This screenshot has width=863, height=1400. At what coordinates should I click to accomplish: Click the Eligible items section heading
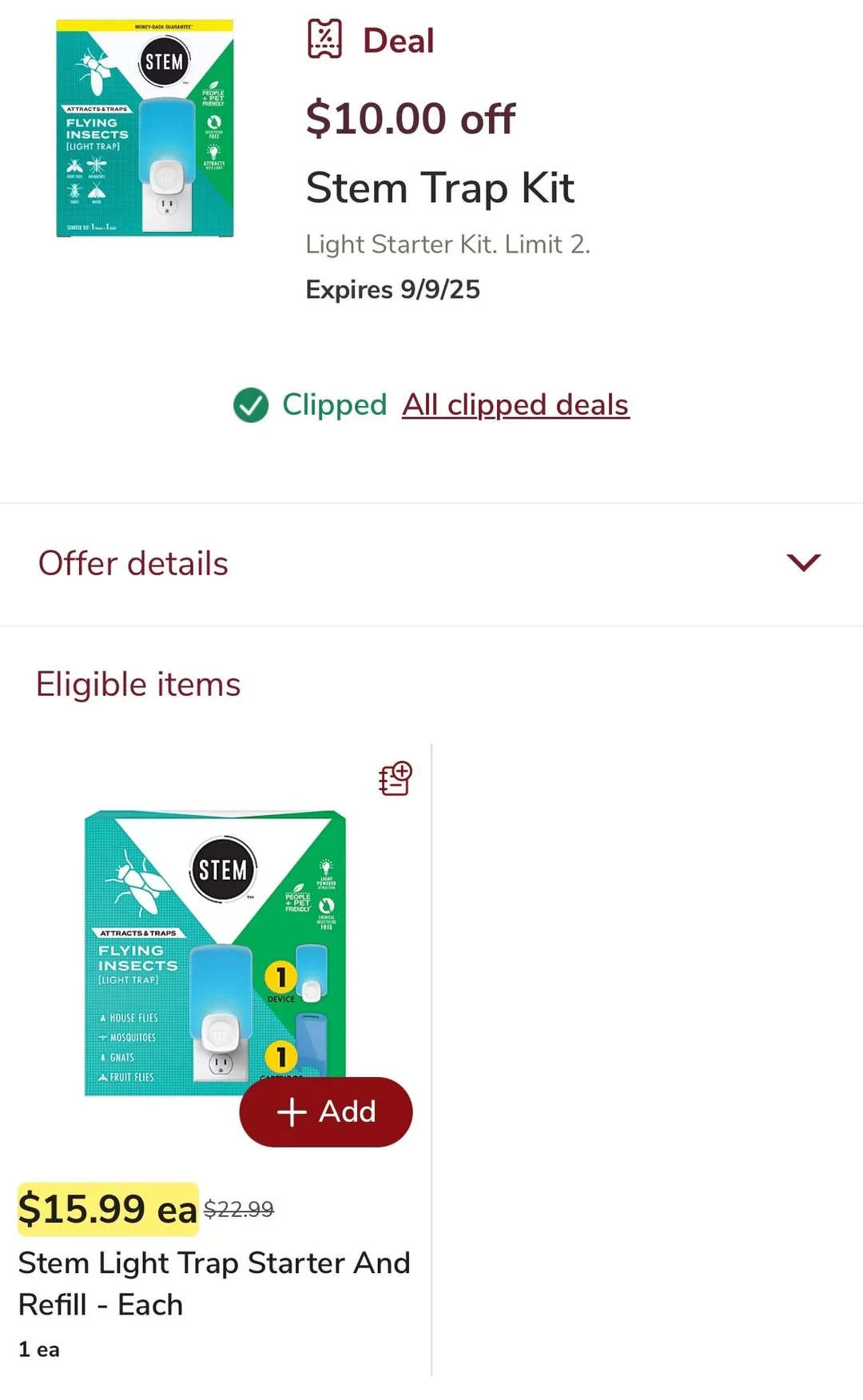(138, 685)
